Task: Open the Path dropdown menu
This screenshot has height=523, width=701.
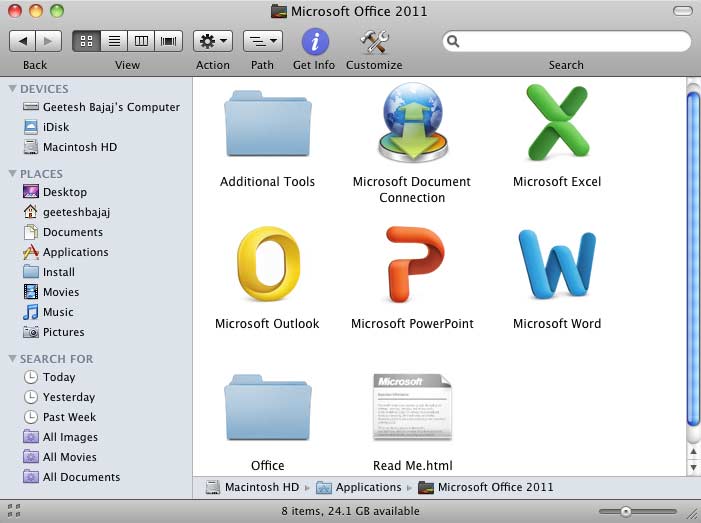Action: pyautogui.click(x=263, y=42)
